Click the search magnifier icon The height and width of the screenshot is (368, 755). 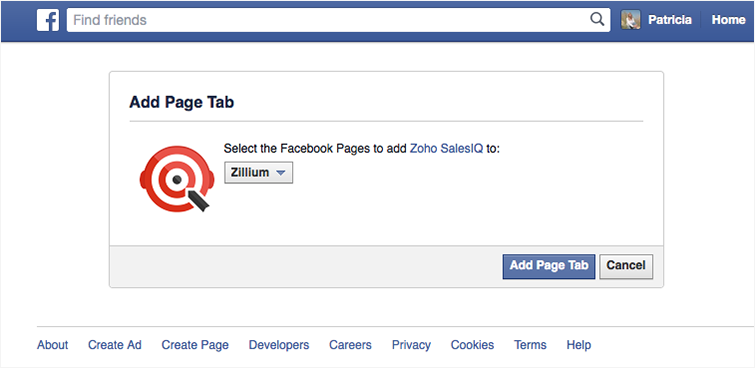(597, 20)
